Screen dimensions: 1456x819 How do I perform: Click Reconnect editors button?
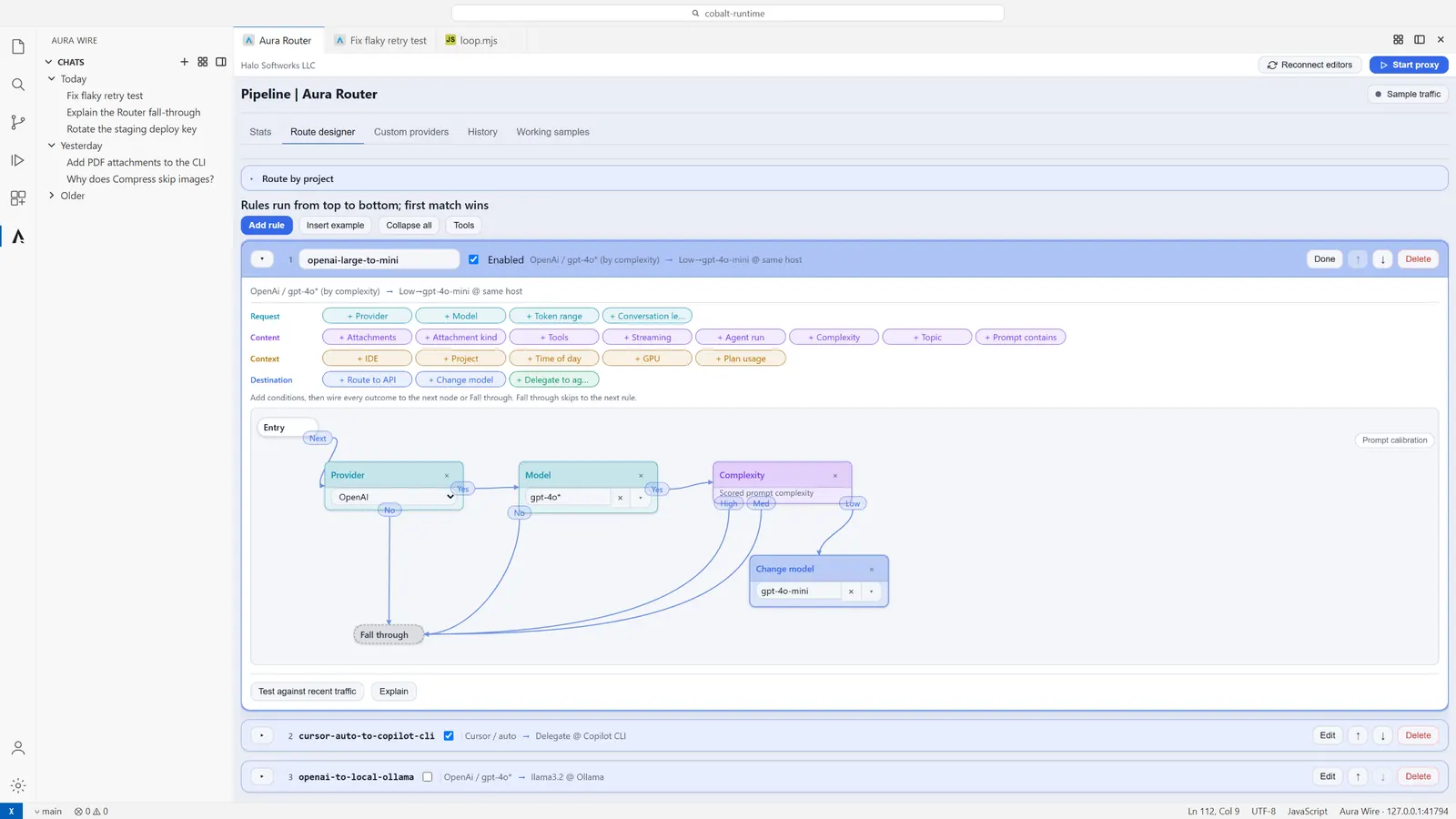coord(1310,65)
